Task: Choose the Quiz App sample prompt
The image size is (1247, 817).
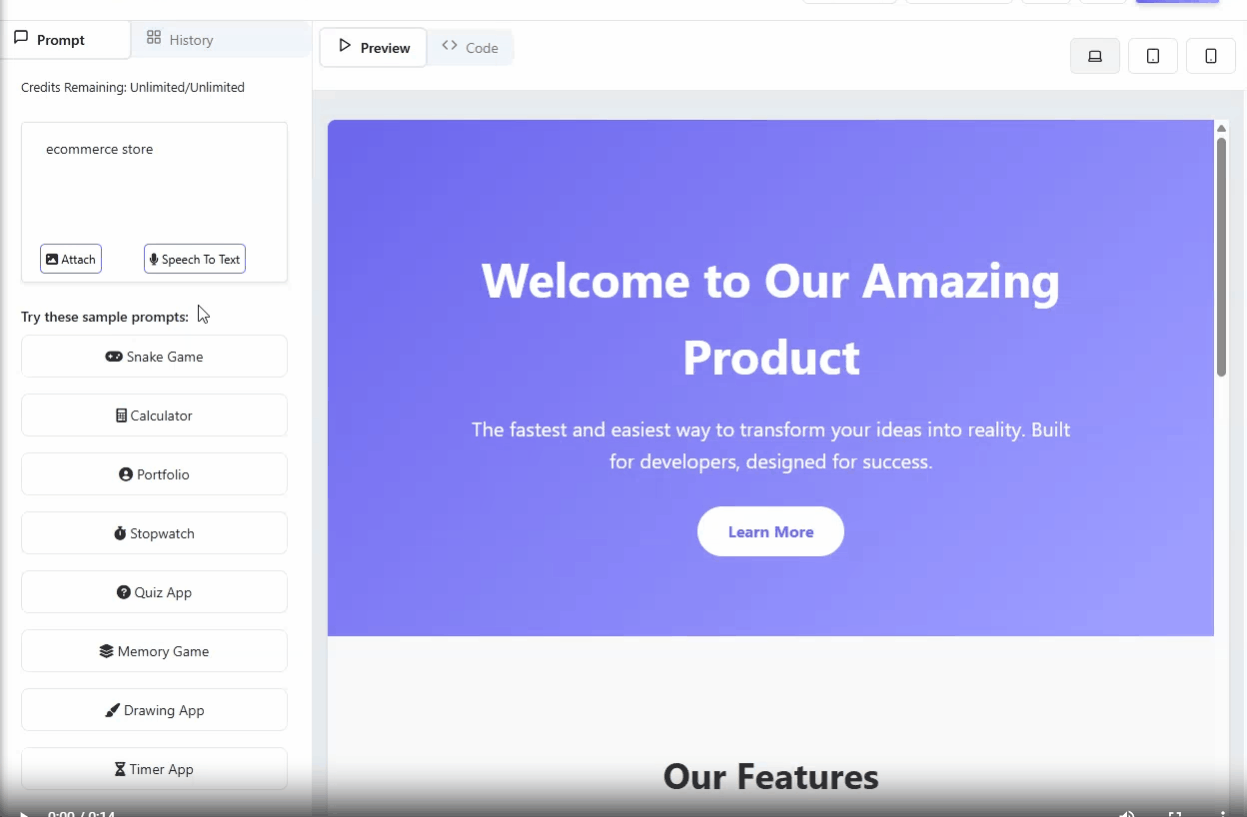Action: (154, 593)
